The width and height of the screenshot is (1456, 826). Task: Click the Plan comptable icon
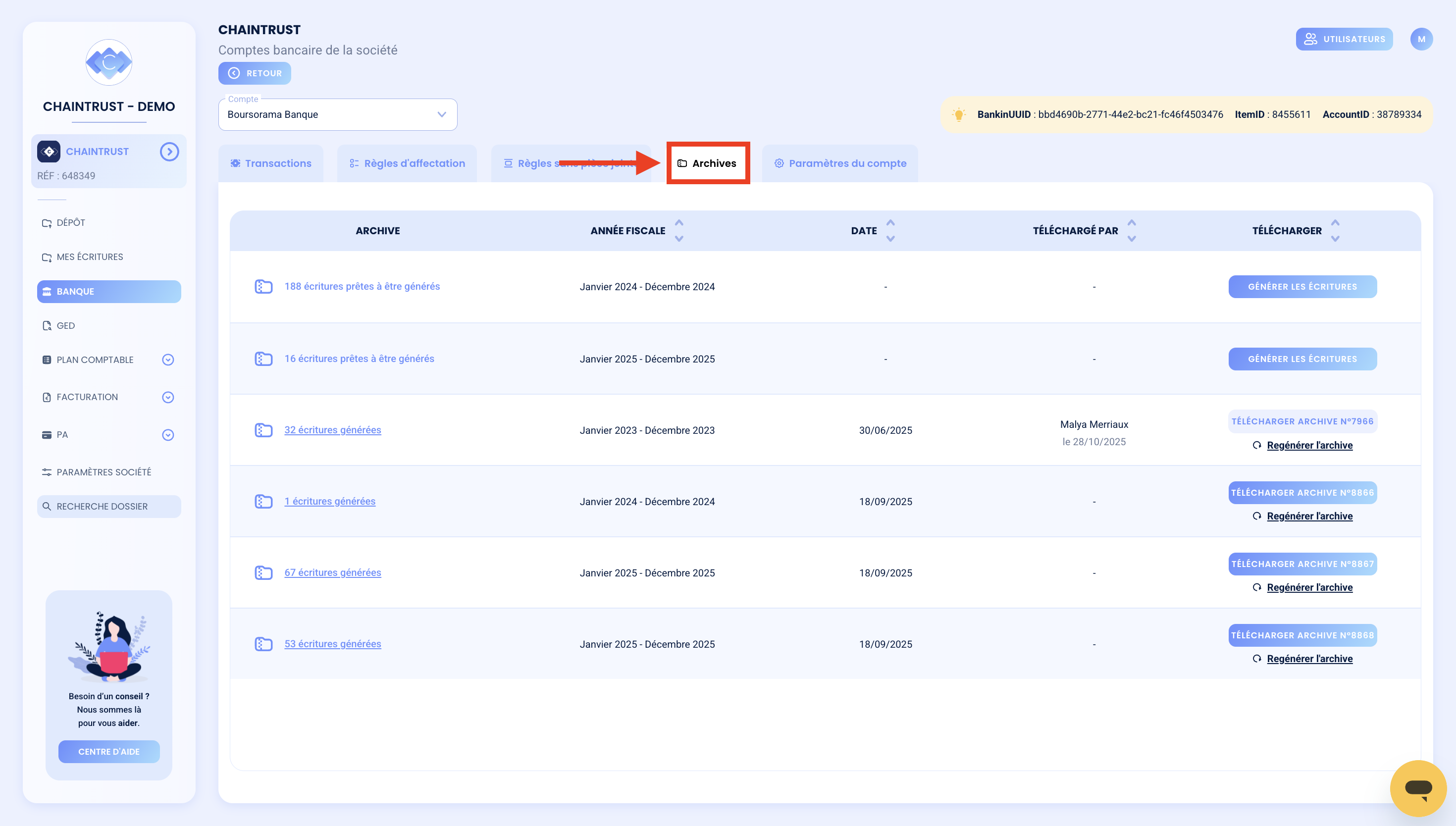47,360
